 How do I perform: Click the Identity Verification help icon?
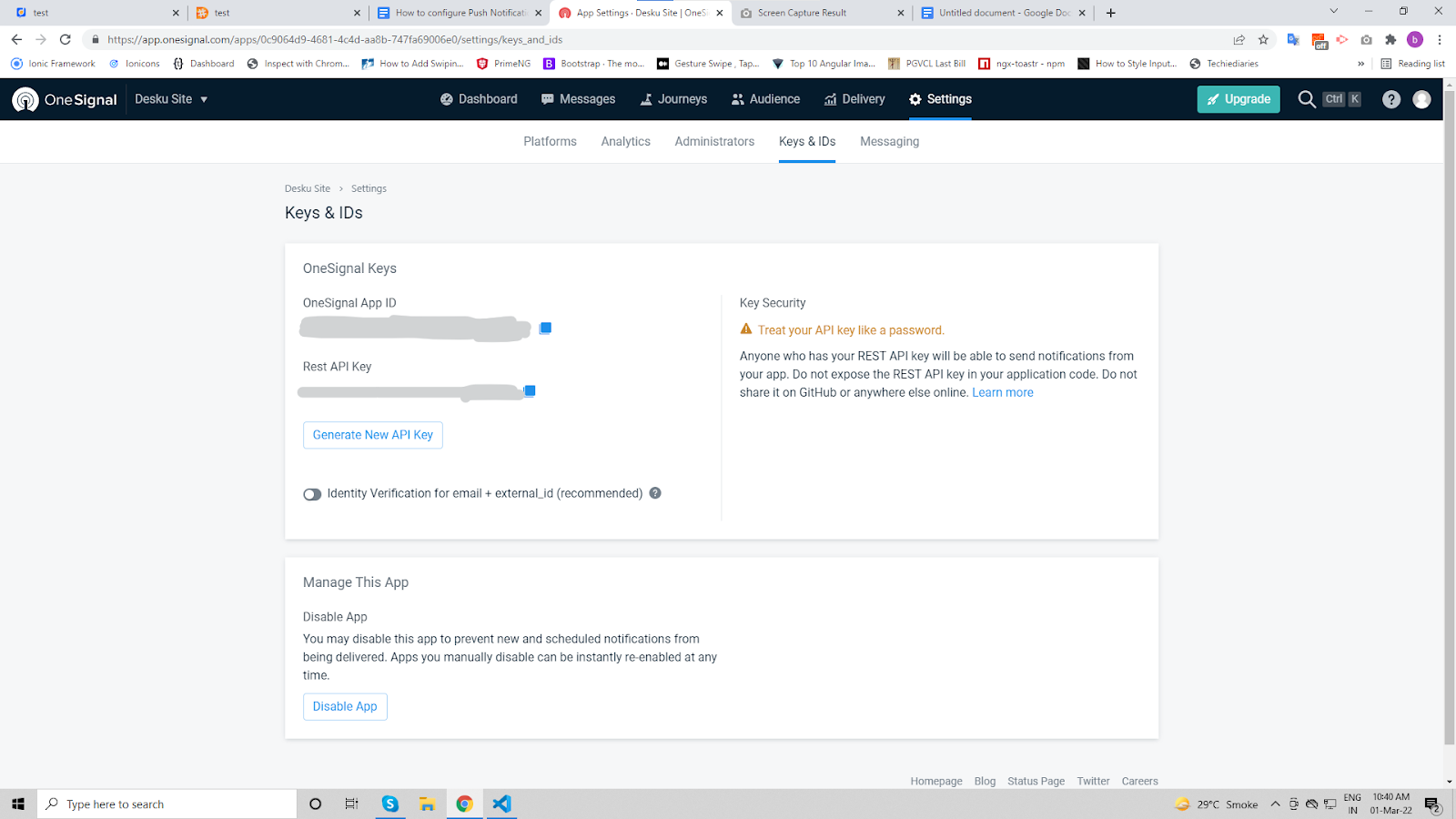(655, 493)
